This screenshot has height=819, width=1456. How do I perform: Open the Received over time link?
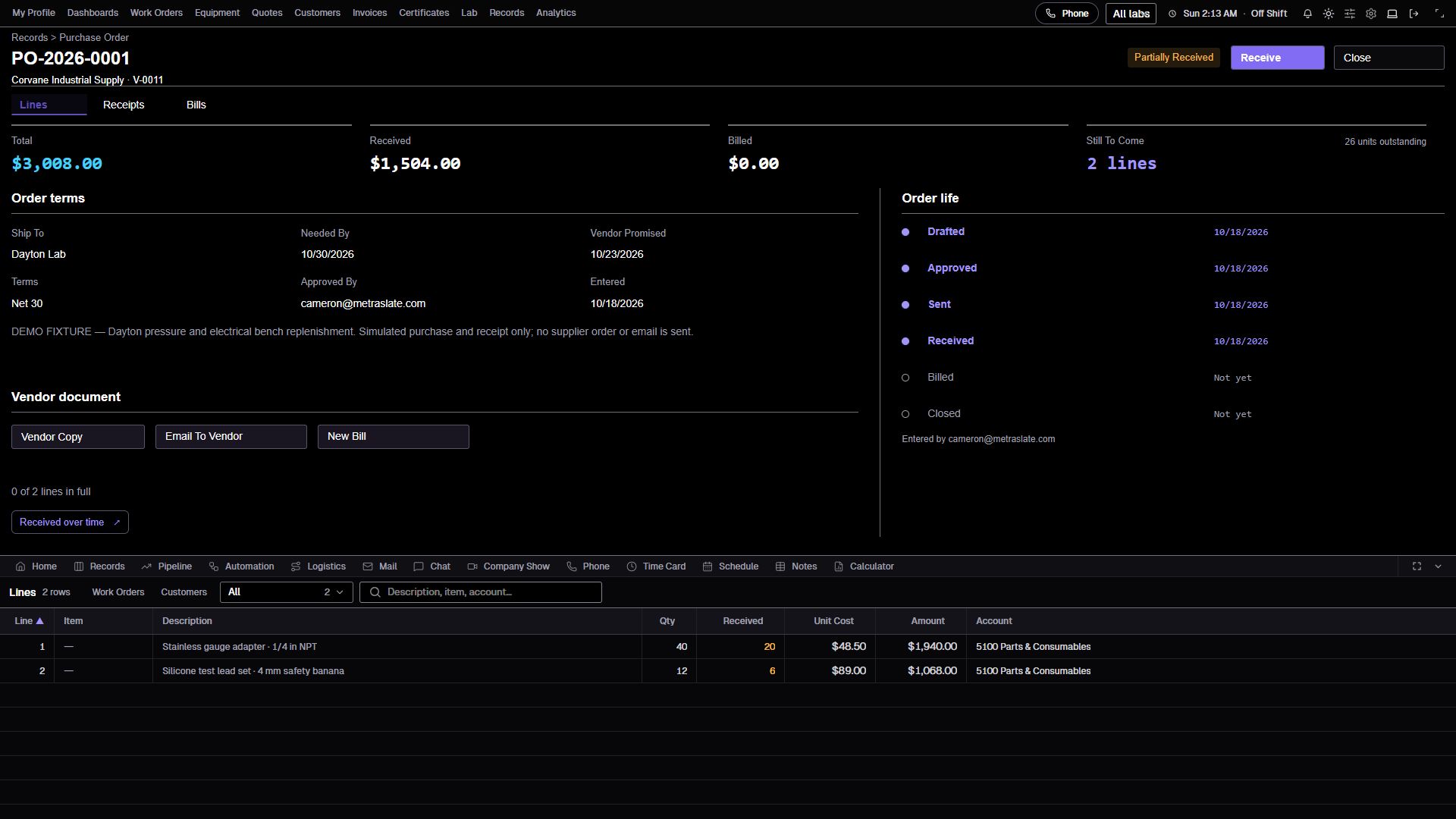[x=70, y=522]
